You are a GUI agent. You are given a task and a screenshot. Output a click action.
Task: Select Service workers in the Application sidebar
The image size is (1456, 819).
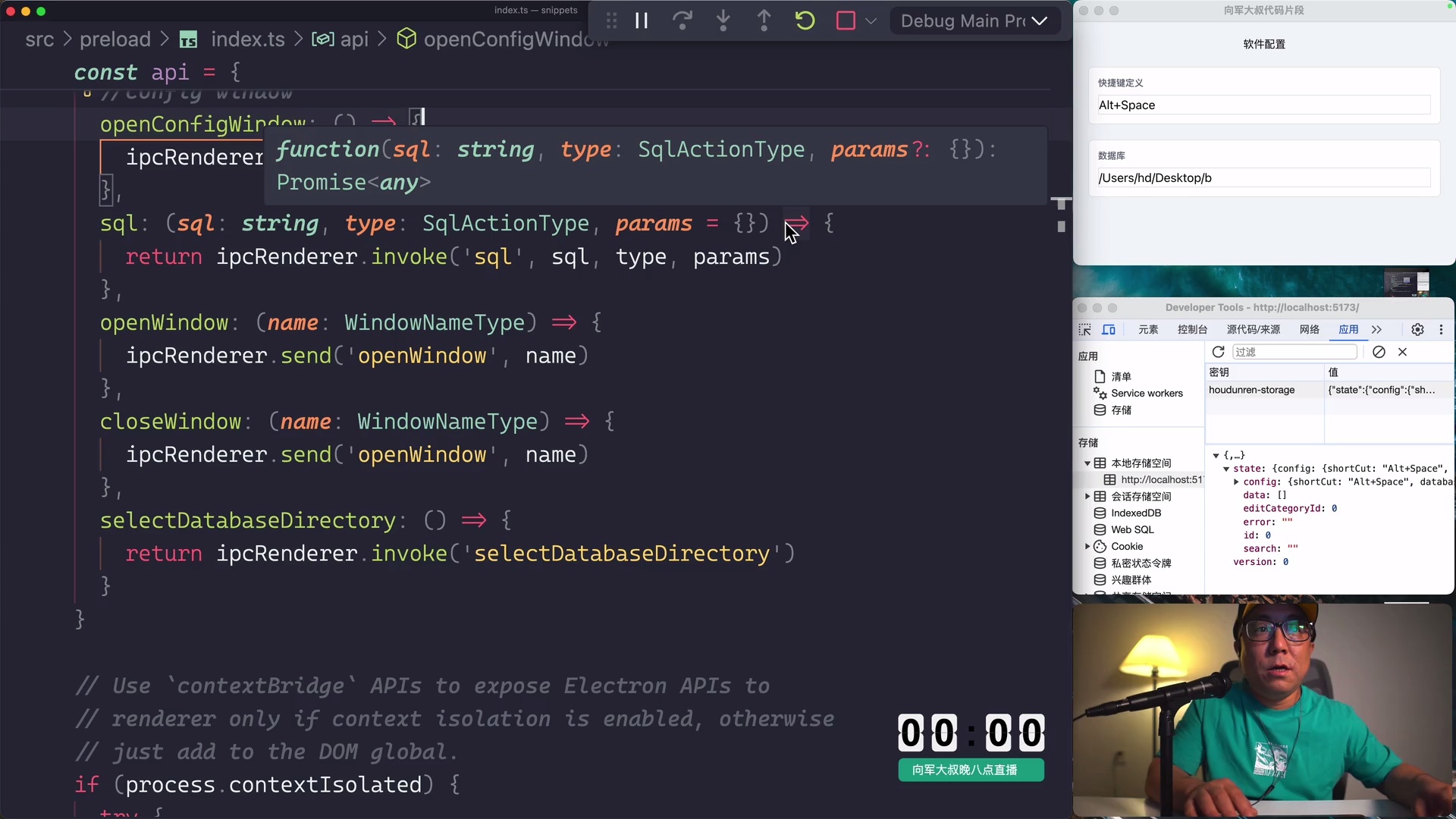[x=1146, y=393]
